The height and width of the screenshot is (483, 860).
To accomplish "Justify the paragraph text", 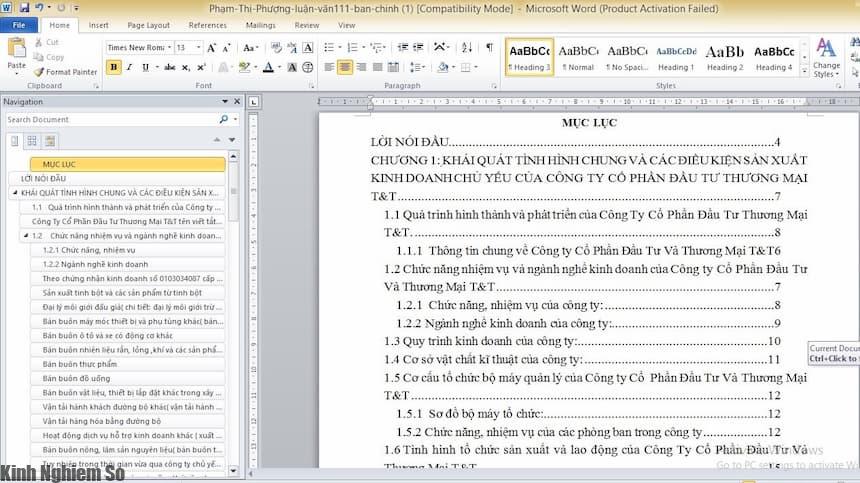I will [377, 67].
